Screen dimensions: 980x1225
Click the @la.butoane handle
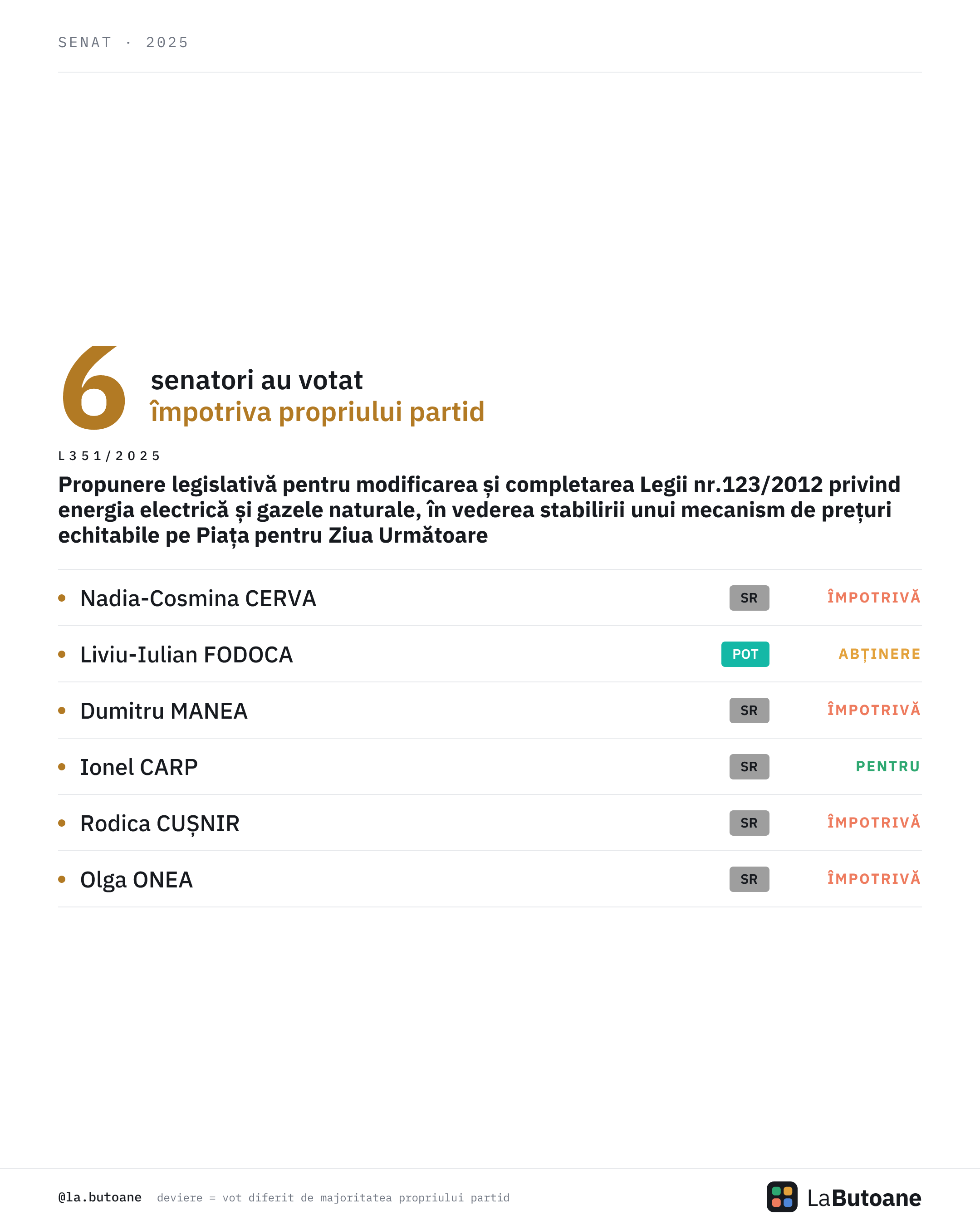click(99, 1197)
